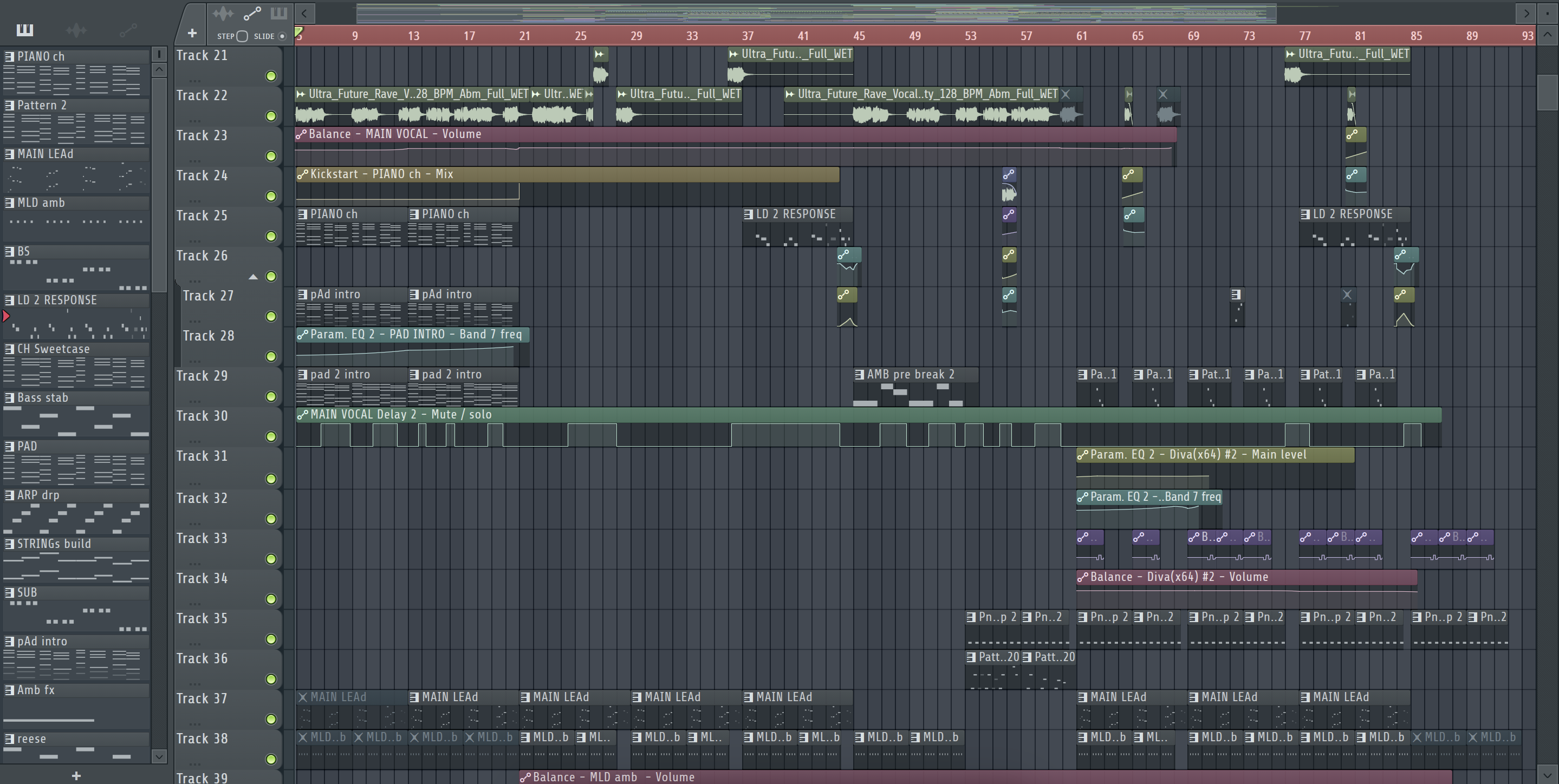This screenshot has height=784, width=1559.
Task: Select the ARP drp pattern in picker
Action: coord(76,512)
